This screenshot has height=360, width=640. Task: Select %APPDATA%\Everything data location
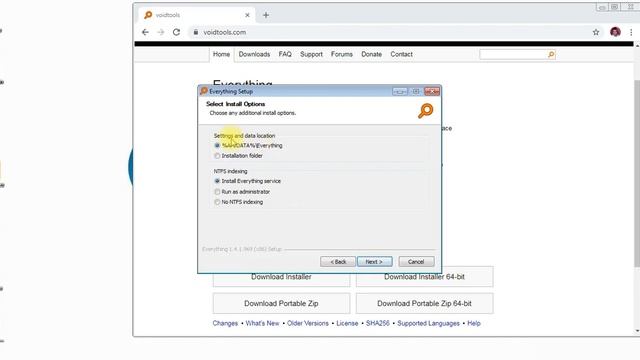click(x=217, y=145)
